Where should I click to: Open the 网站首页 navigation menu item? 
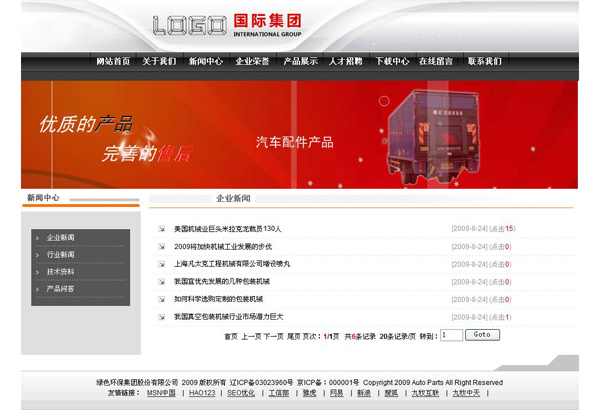pyautogui.click(x=113, y=61)
